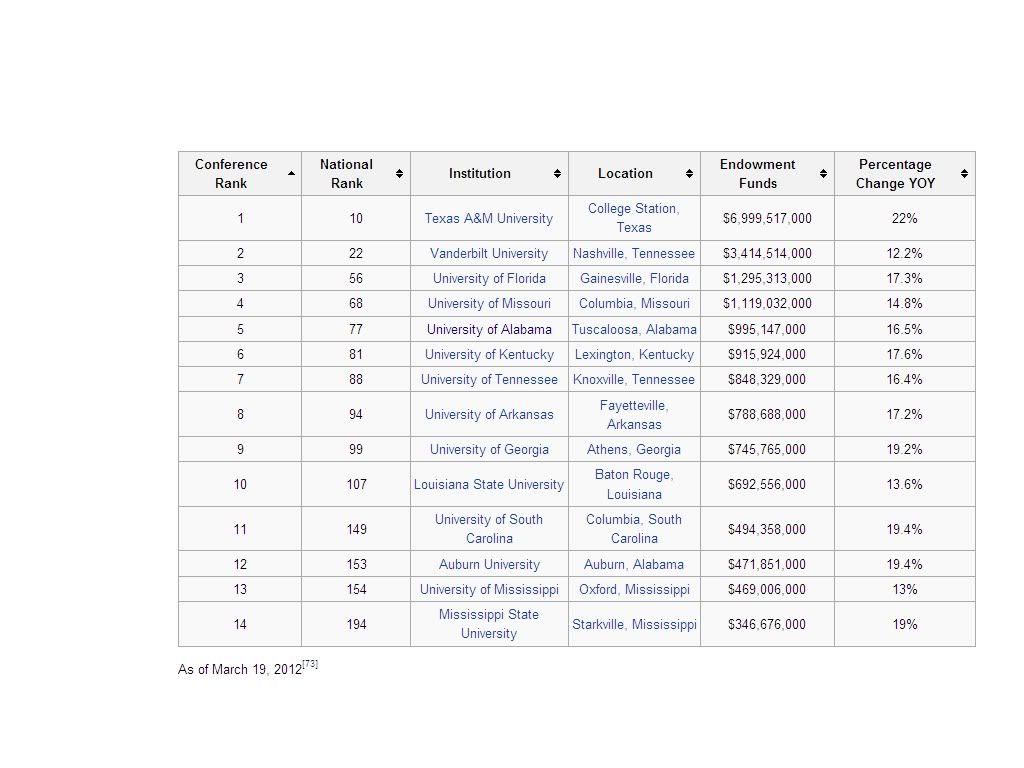The height and width of the screenshot is (768, 1024).
Task: Follow Oxford, Mississippi location link
Action: [634, 590]
